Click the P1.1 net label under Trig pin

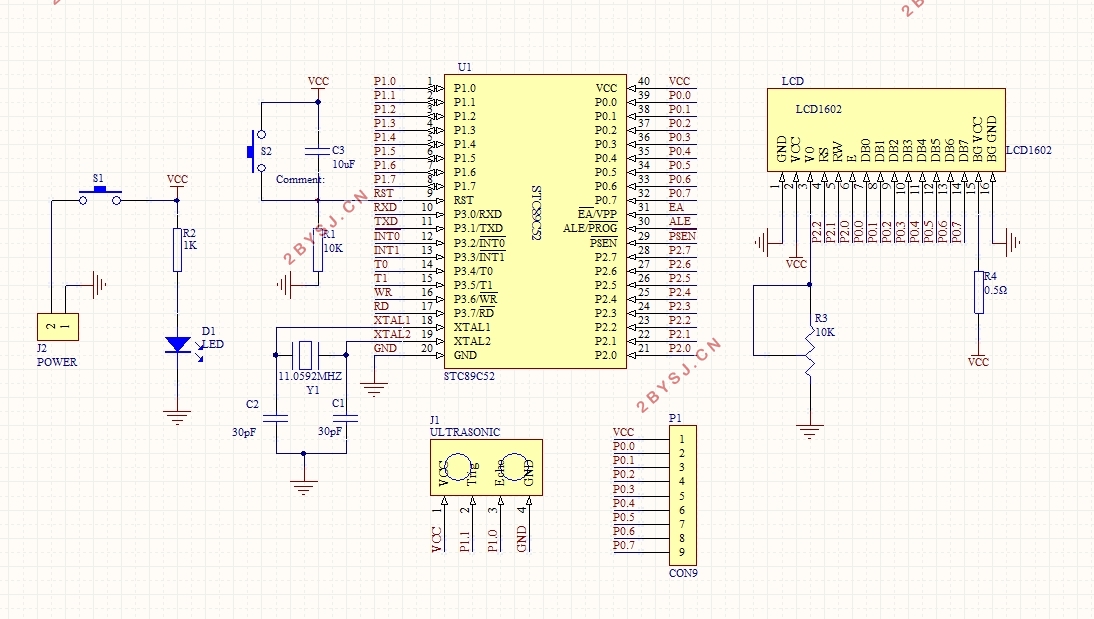(x=465, y=541)
